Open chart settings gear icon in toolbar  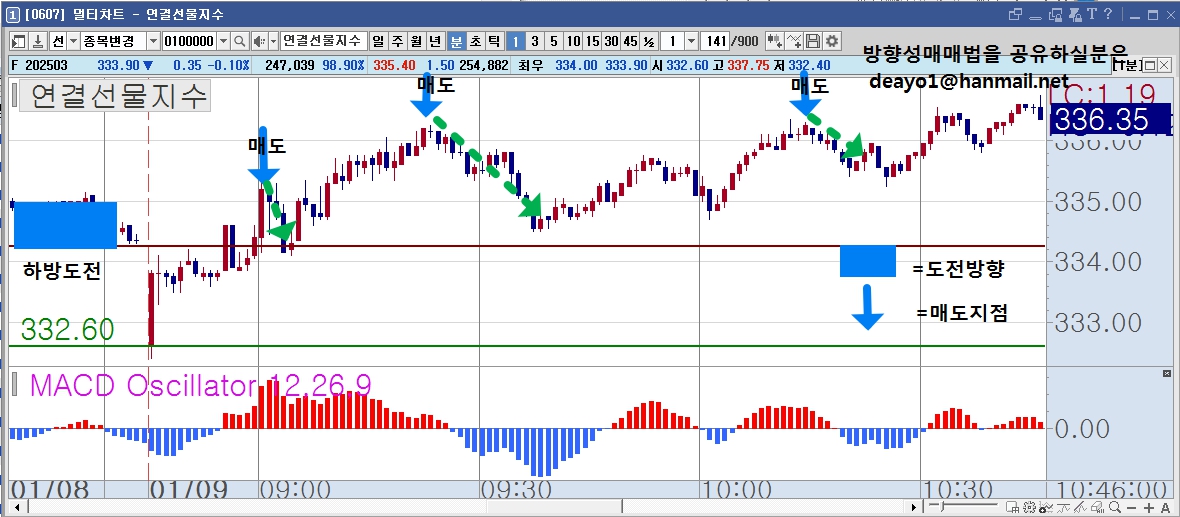(x=831, y=41)
